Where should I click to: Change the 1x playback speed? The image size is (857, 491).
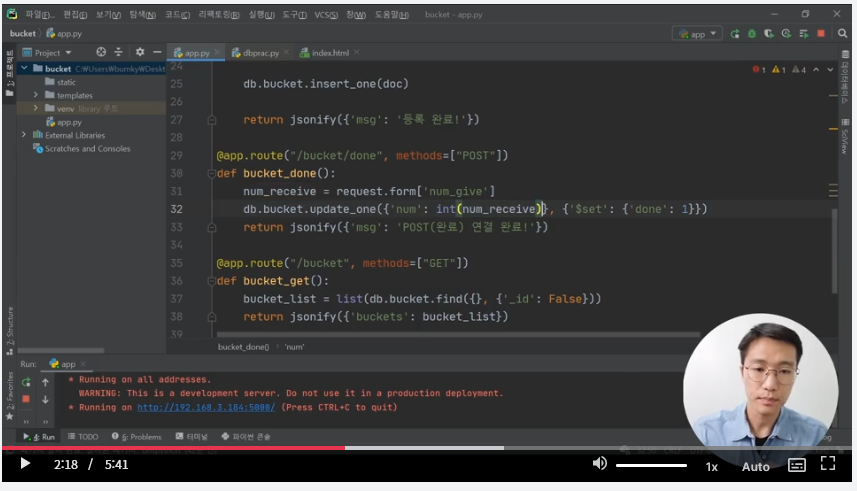[x=711, y=466]
